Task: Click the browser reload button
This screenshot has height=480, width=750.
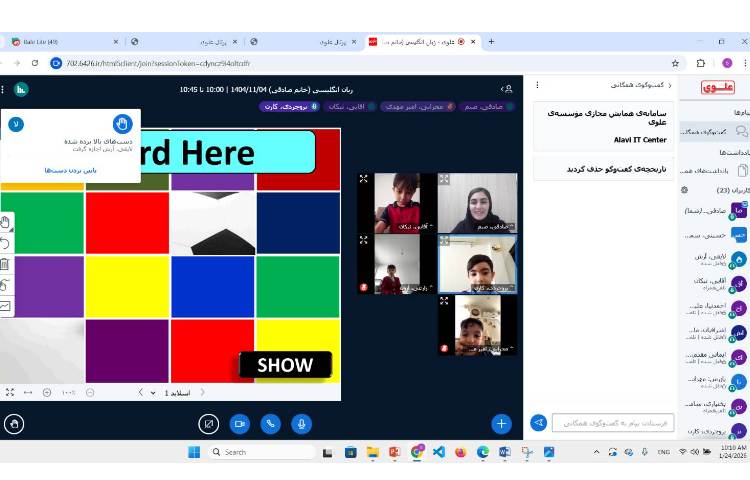Action: click(x=35, y=63)
